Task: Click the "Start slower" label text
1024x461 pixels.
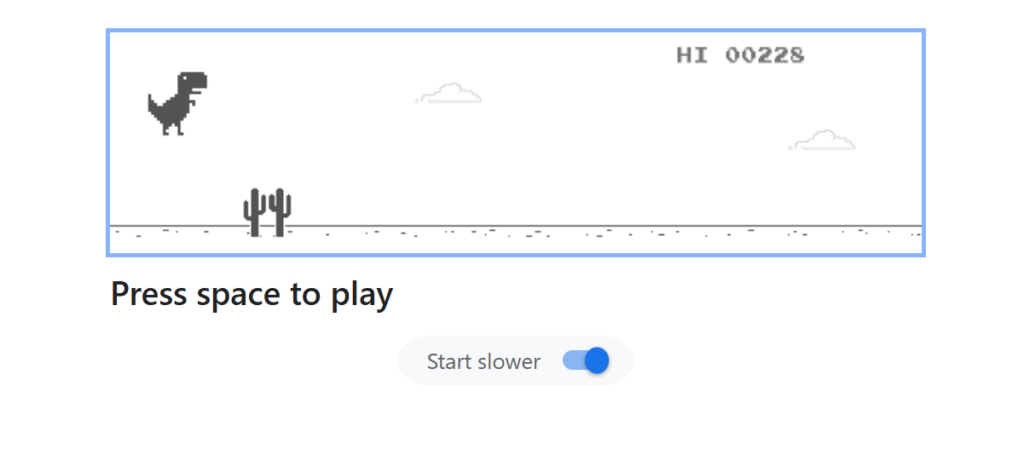Action: pos(483,362)
